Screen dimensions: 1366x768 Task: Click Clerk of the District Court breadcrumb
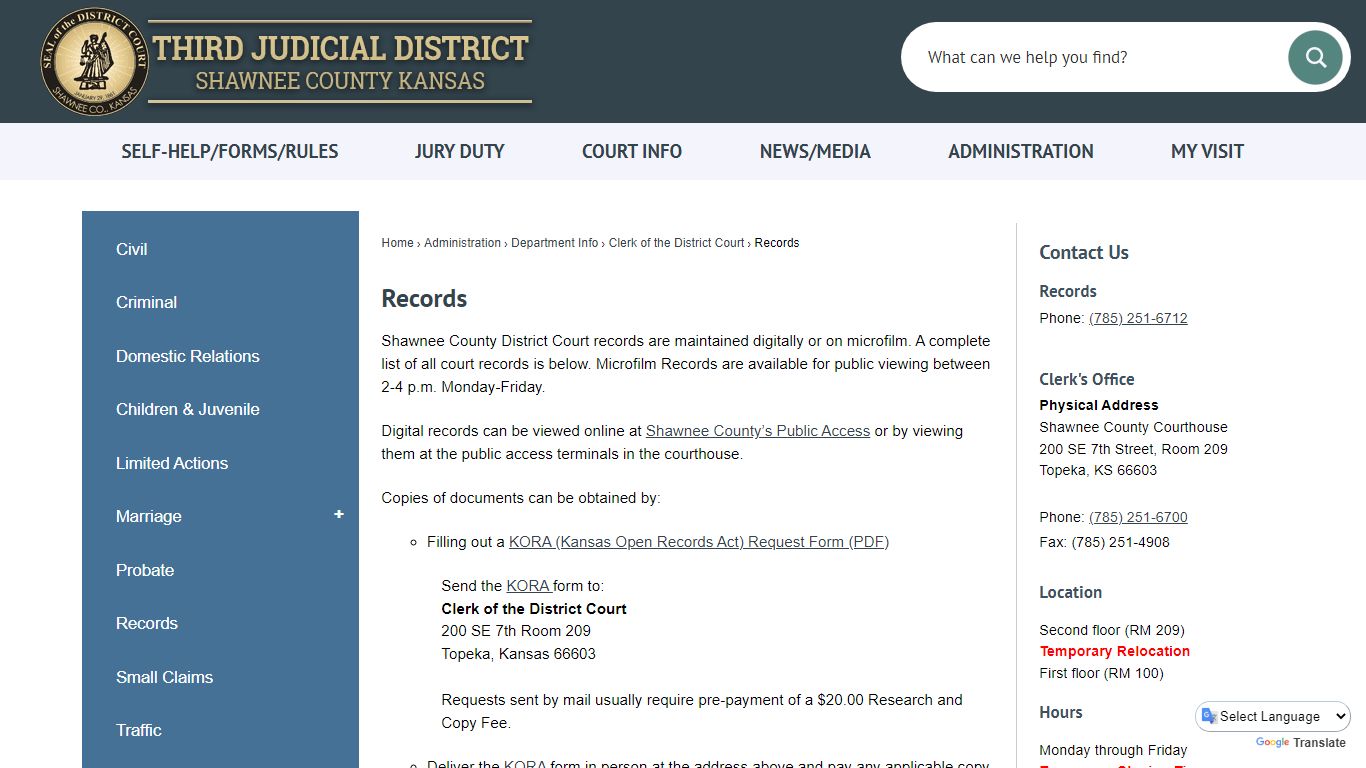click(676, 243)
